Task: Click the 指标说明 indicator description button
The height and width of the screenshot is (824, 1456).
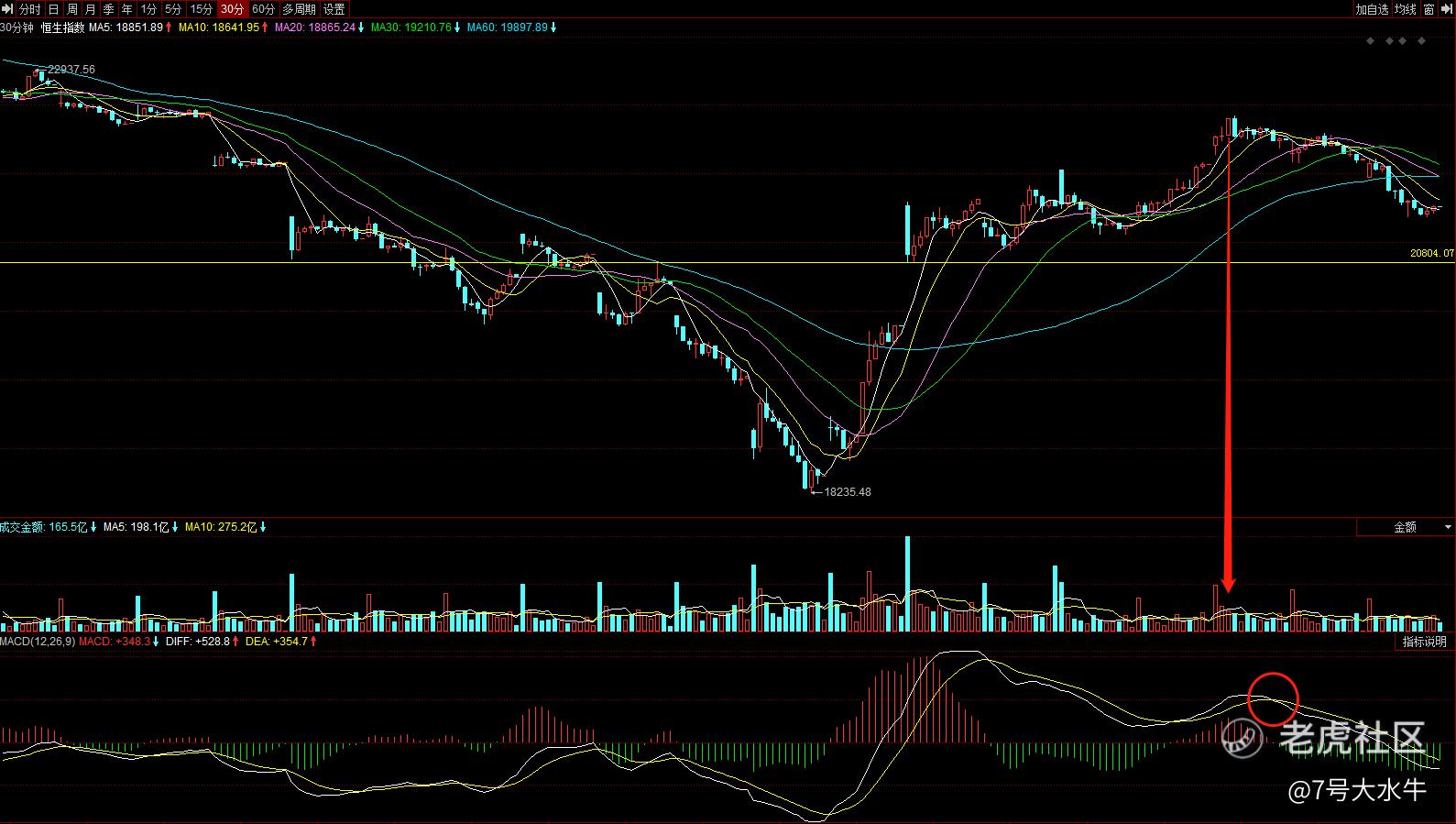Action: (x=1424, y=642)
